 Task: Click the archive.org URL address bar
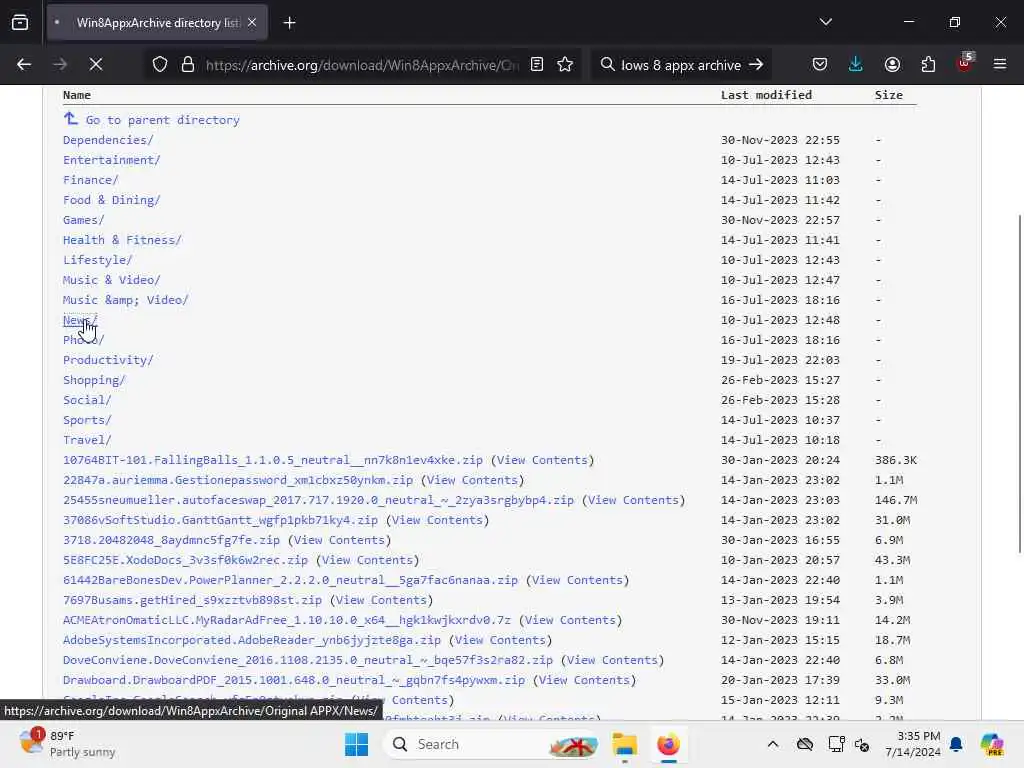(x=362, y=65)
